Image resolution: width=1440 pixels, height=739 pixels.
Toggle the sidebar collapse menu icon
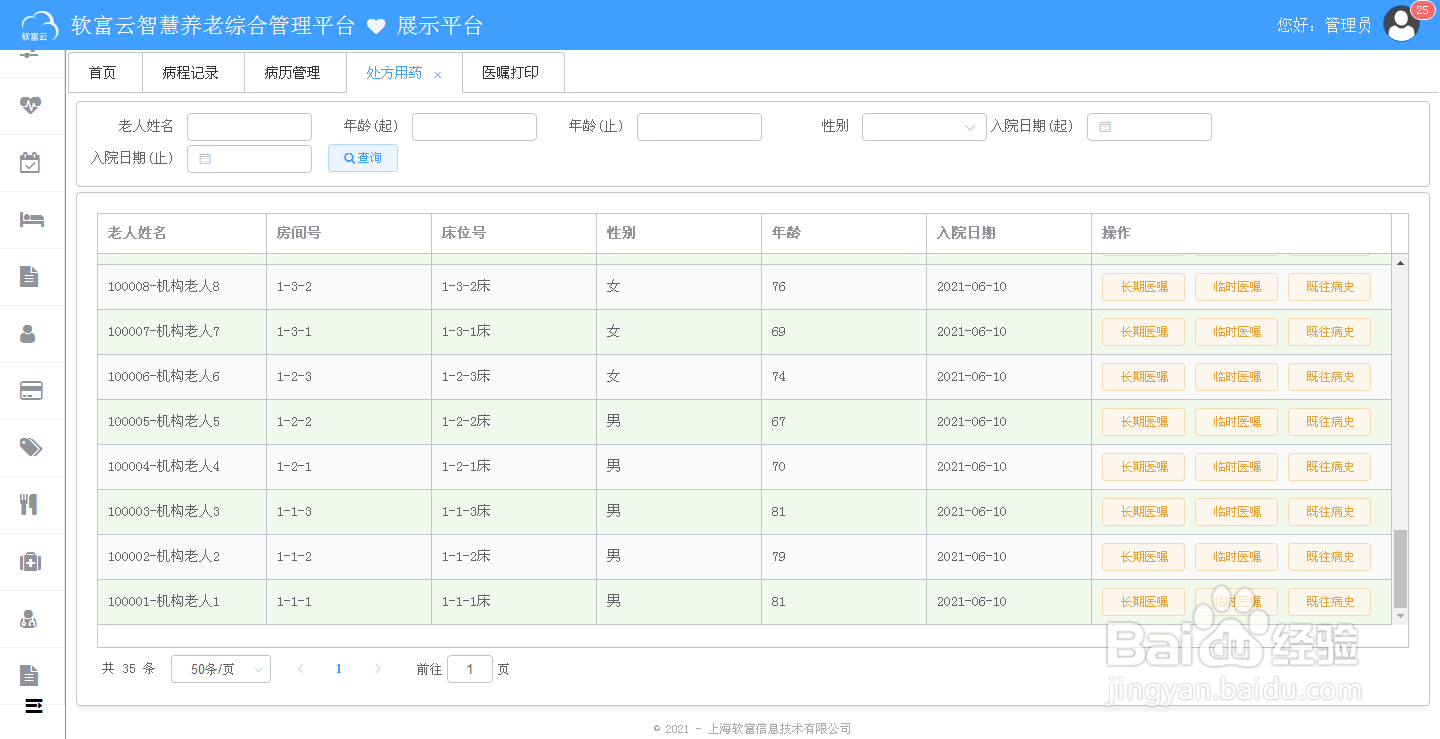point(34,706)
